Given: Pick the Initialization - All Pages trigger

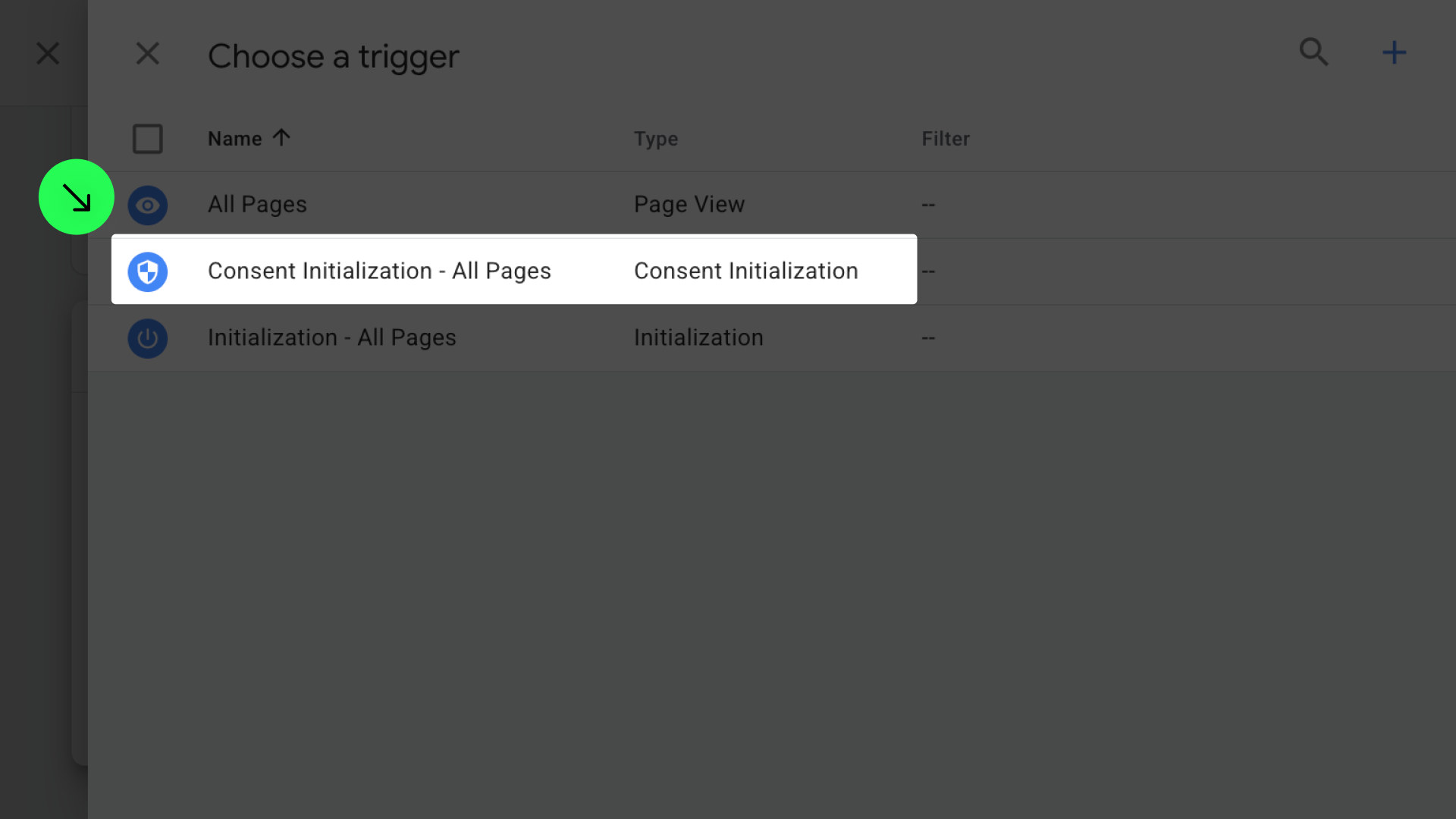Looking at the screenshot, I should point(332,337).
